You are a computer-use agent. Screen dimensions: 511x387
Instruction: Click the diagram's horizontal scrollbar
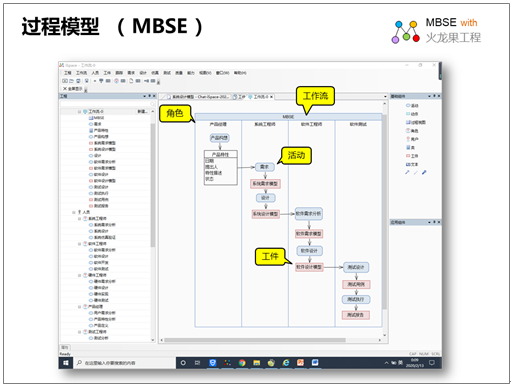[255, 340]
